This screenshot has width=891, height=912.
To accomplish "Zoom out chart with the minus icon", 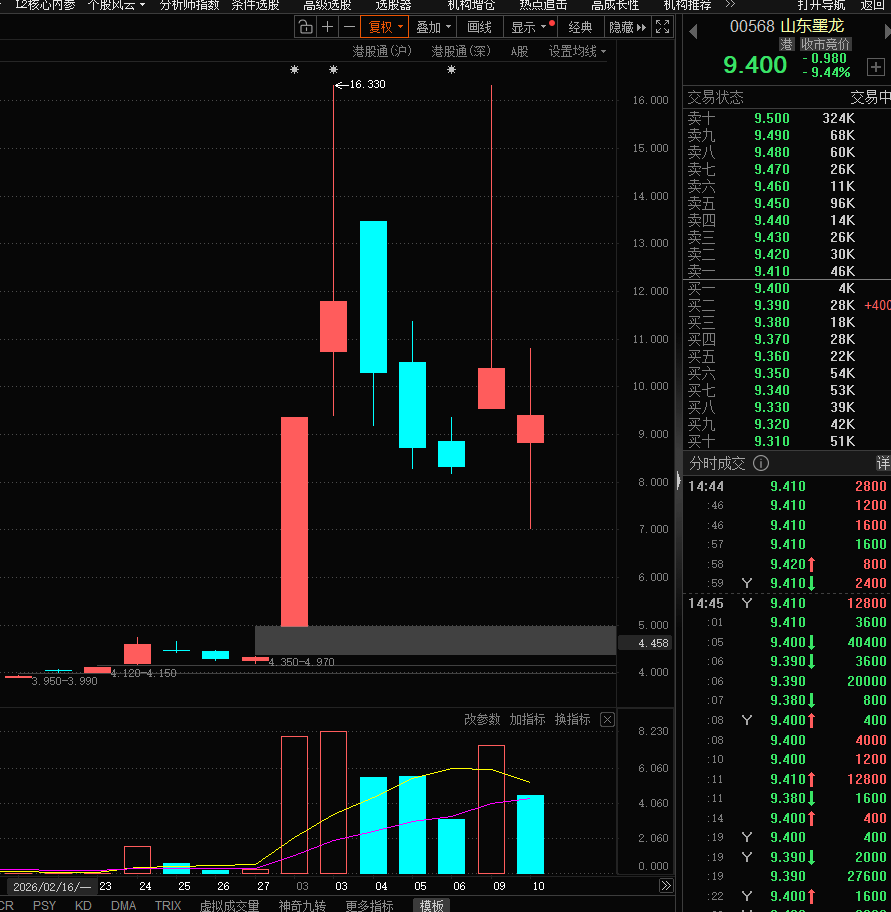I will 349,28.
